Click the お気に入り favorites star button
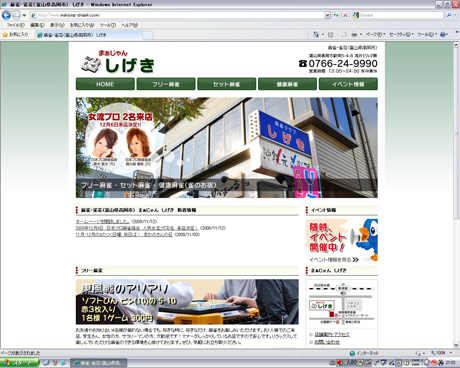This screenshot has height=368, width=460. click(x=15, y=34)
